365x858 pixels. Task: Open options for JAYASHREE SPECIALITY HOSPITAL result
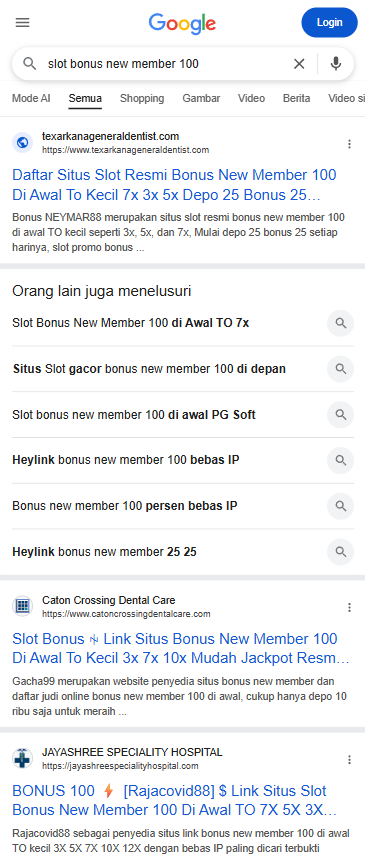[349, 760]
